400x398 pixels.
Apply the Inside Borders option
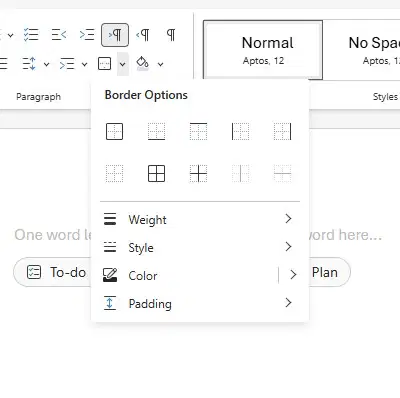pos(198,173)
